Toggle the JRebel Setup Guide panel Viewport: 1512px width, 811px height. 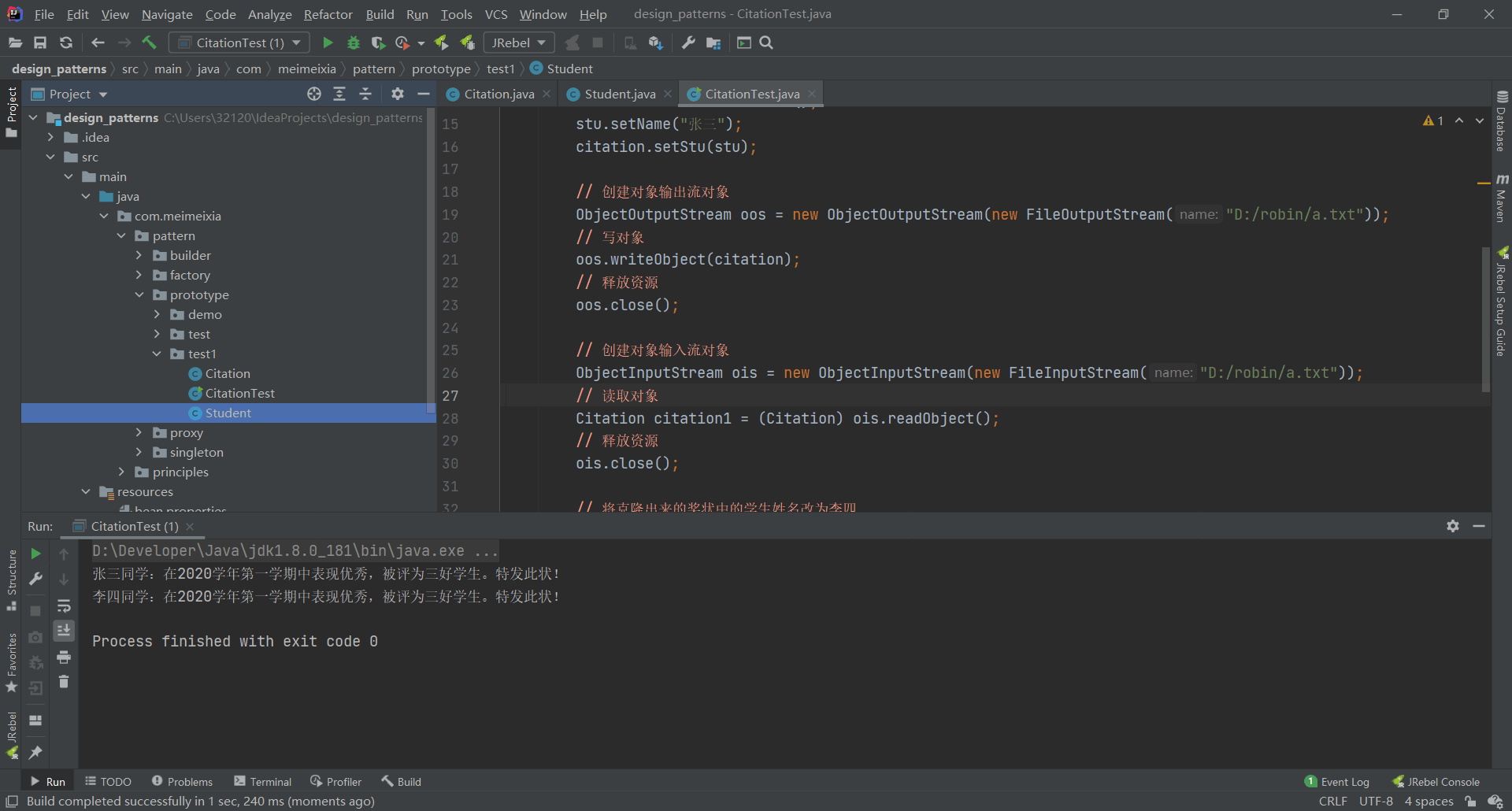[x=1502, y=302]
